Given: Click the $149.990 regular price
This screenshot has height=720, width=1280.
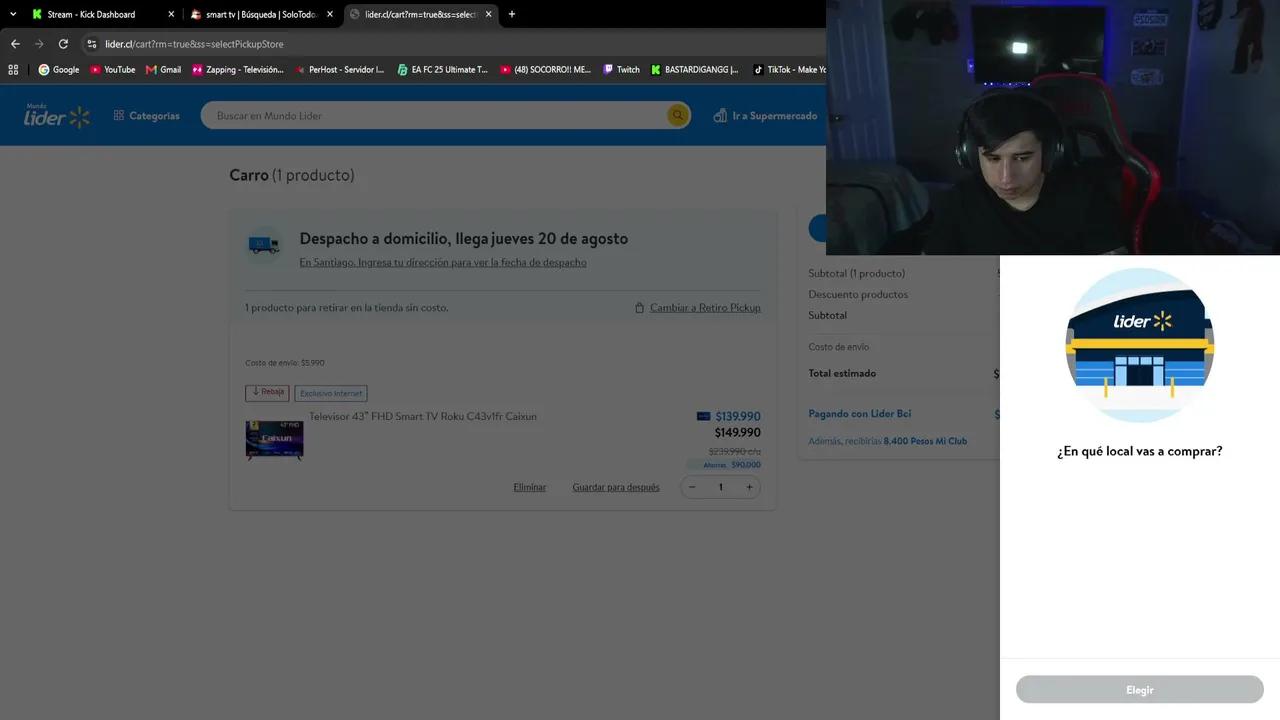Looking at the screenshot, I should click(x=738, y=433).
